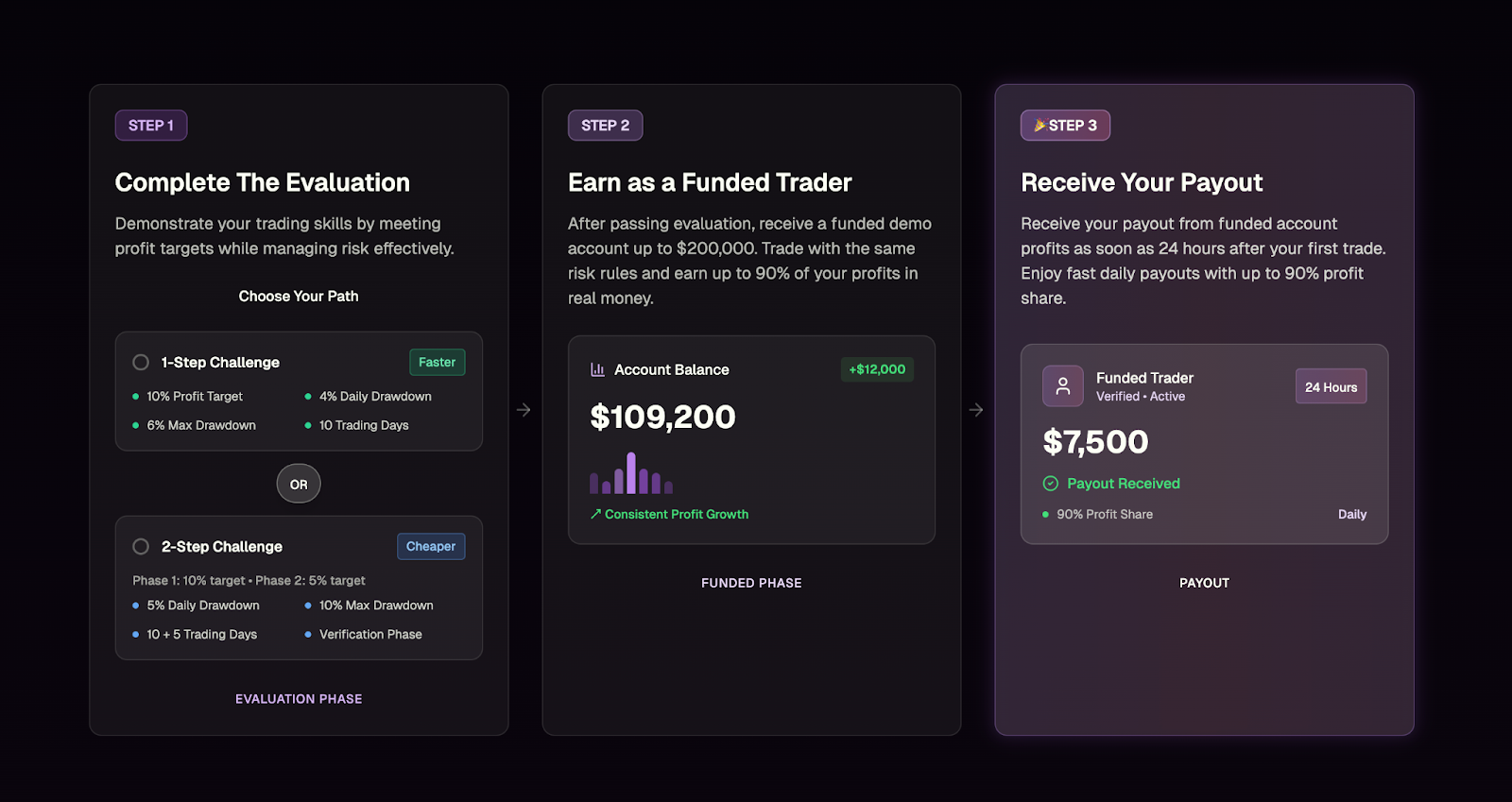Click the arrow between Step 2 and Step 3
1512x802 pixels.
click(976, 410)
